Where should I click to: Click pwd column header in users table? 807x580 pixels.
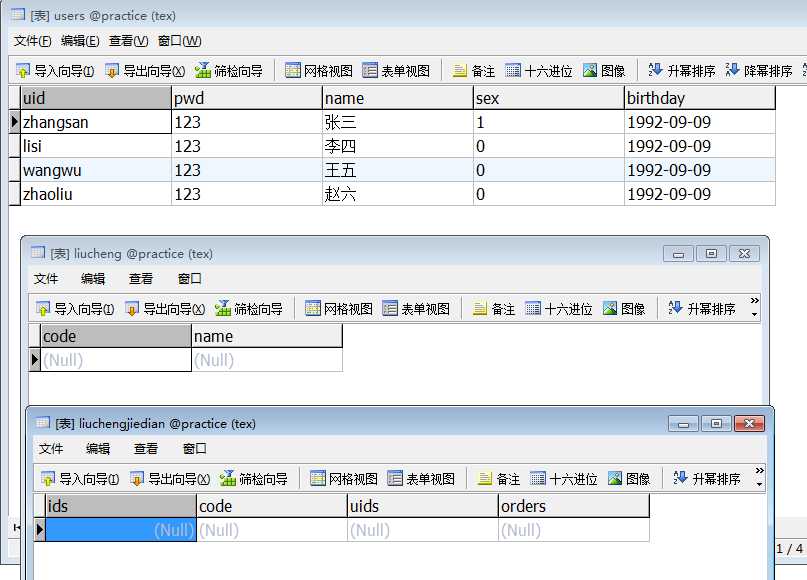(x=247, y=98)
